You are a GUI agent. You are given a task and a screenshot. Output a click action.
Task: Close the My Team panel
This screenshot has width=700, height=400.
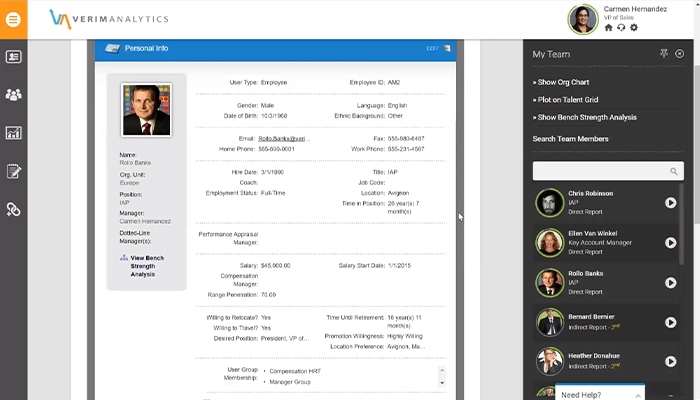point(679,54)
